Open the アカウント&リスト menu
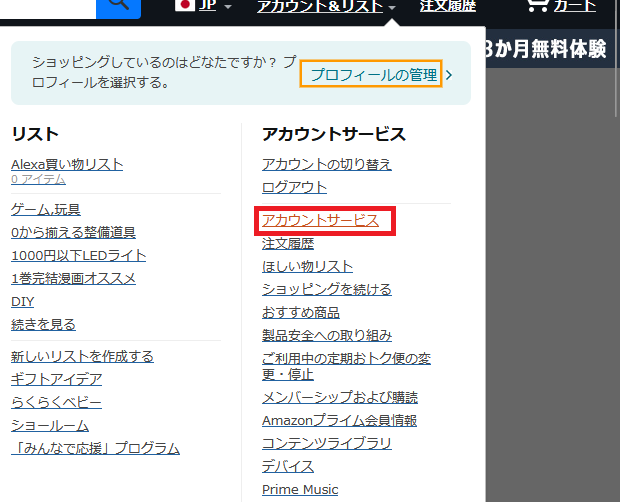 (326, 6)
